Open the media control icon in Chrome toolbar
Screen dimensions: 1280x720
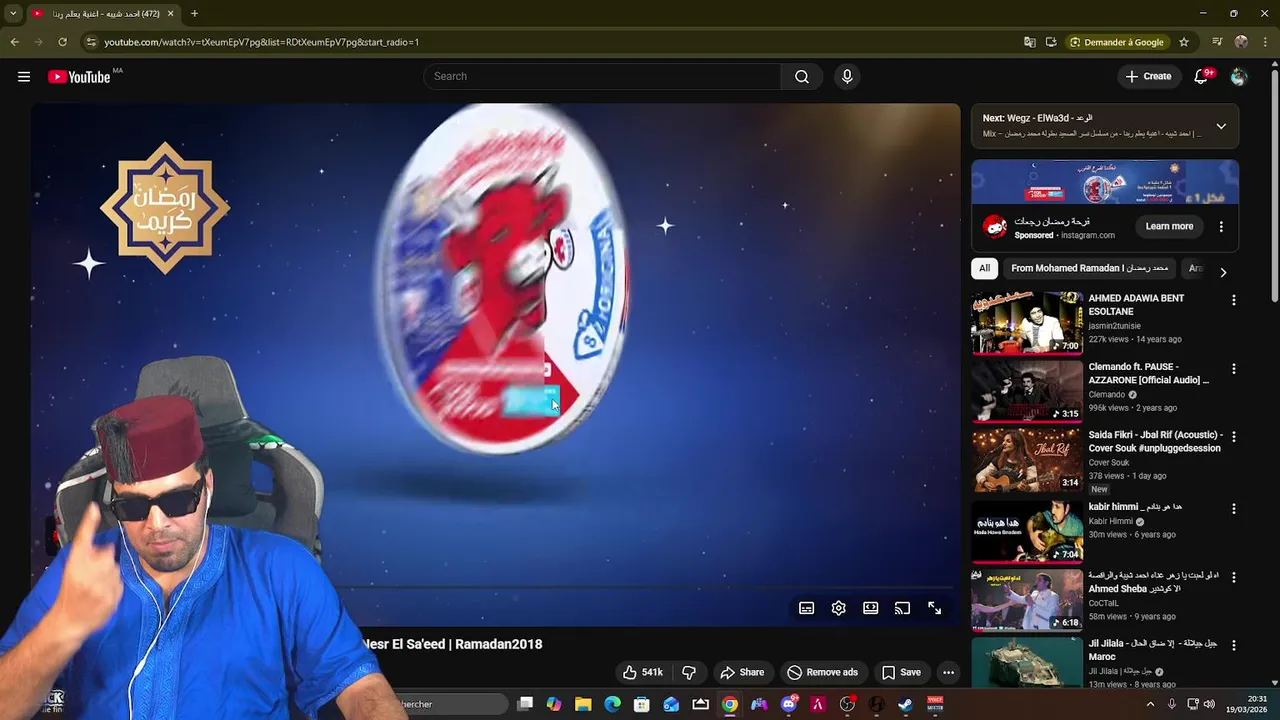point(1217,42)
